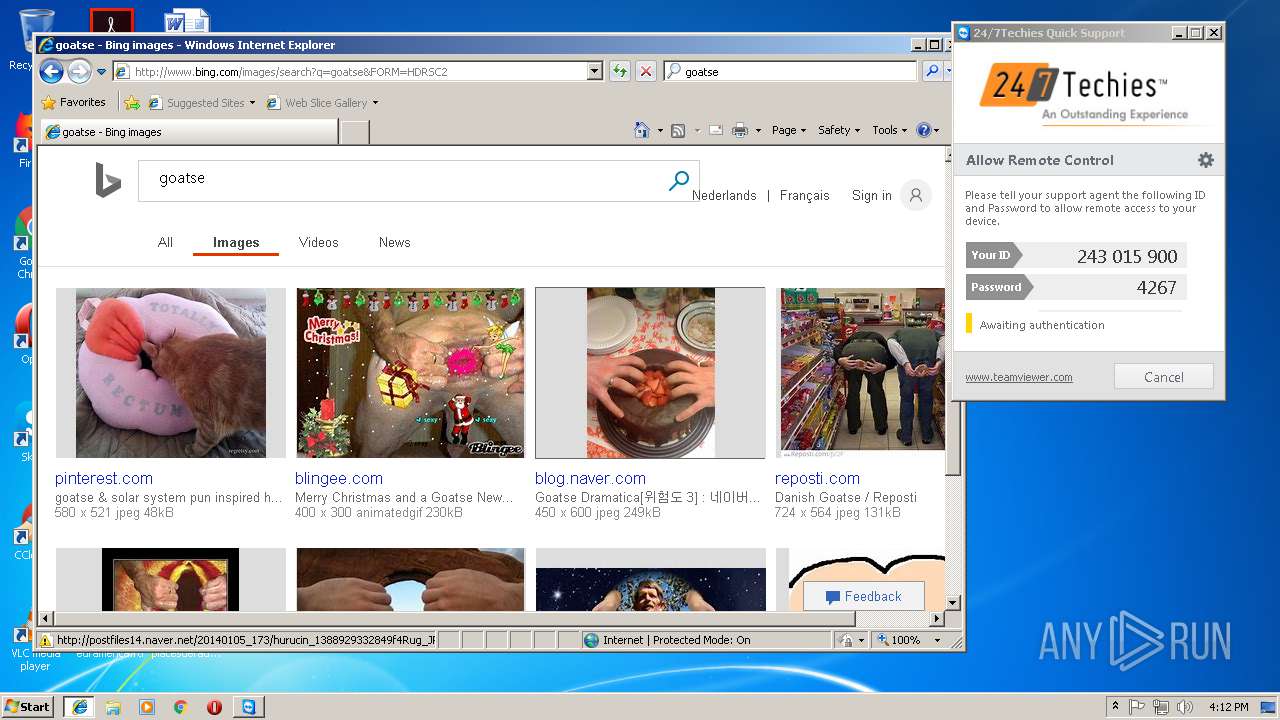This screenshot has height=720, width=1280.
Task: Open the Page menu
Action: (788, 130)
